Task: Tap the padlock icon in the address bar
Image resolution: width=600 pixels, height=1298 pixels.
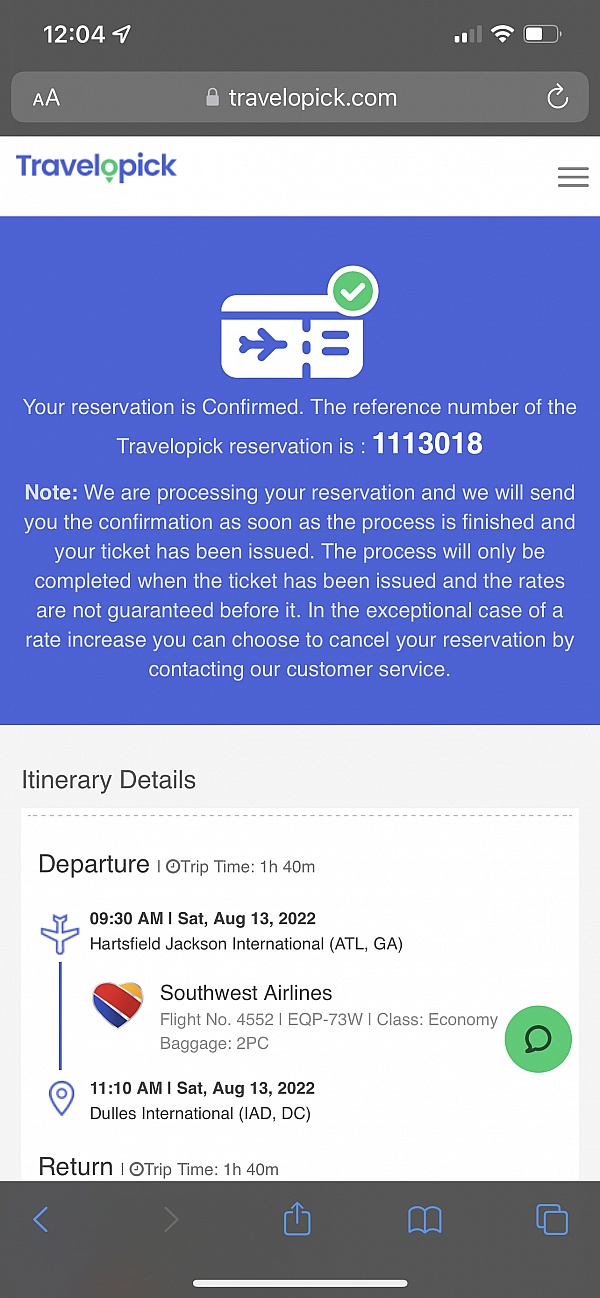Action: click(213, 98)
